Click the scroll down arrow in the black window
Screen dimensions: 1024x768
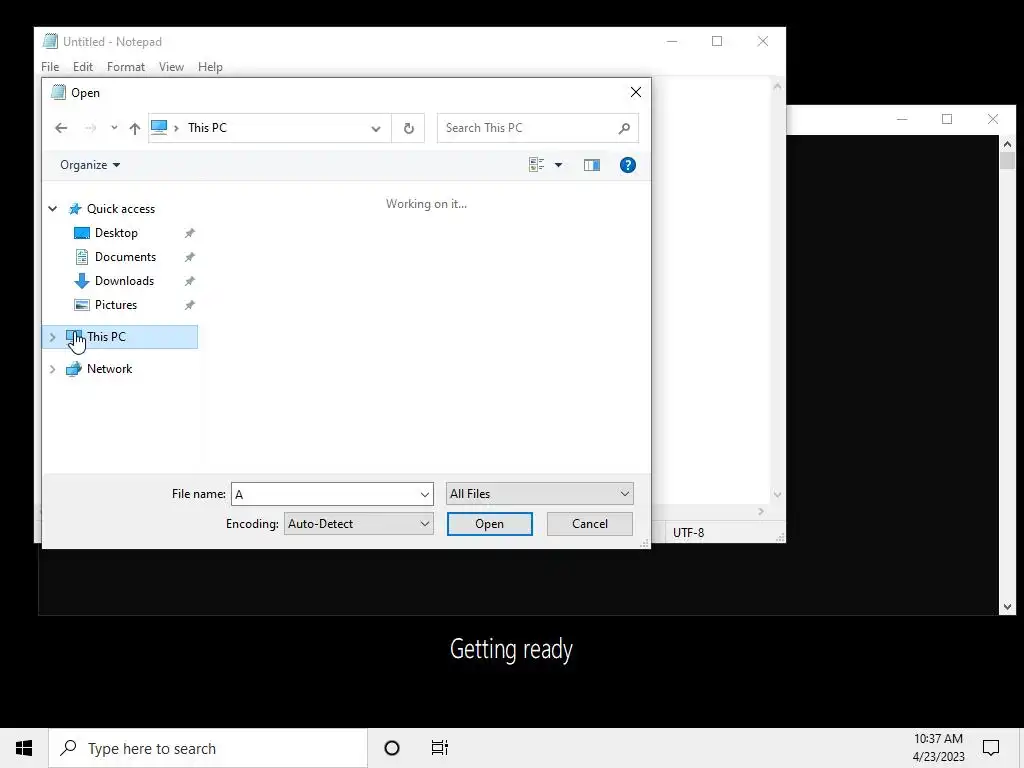tap(1007, 607)
